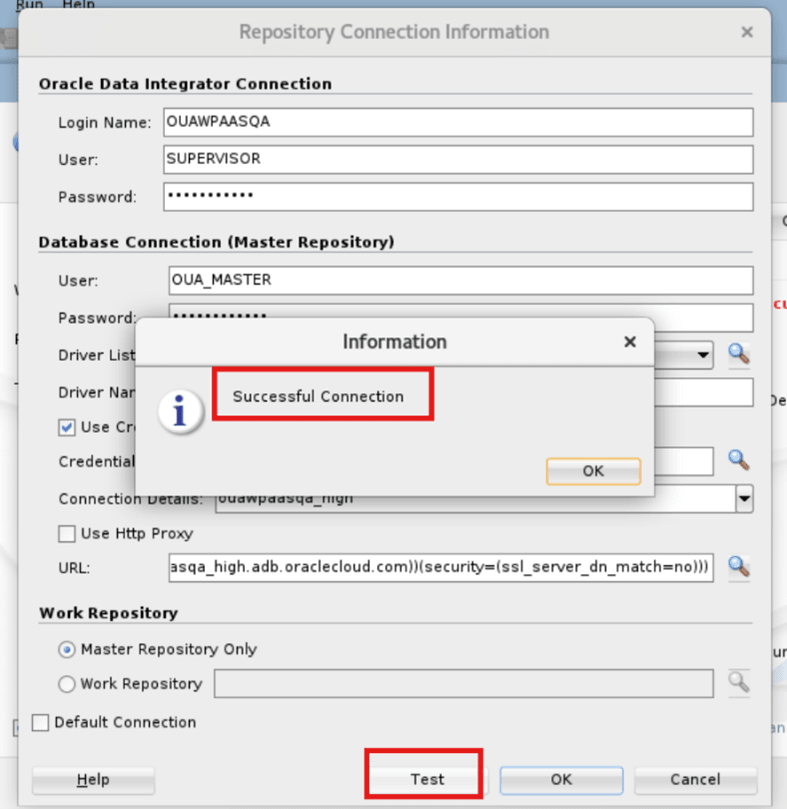Close the Information popup
The width and height of the screenshot is (787, 809).
pos(630,342)
